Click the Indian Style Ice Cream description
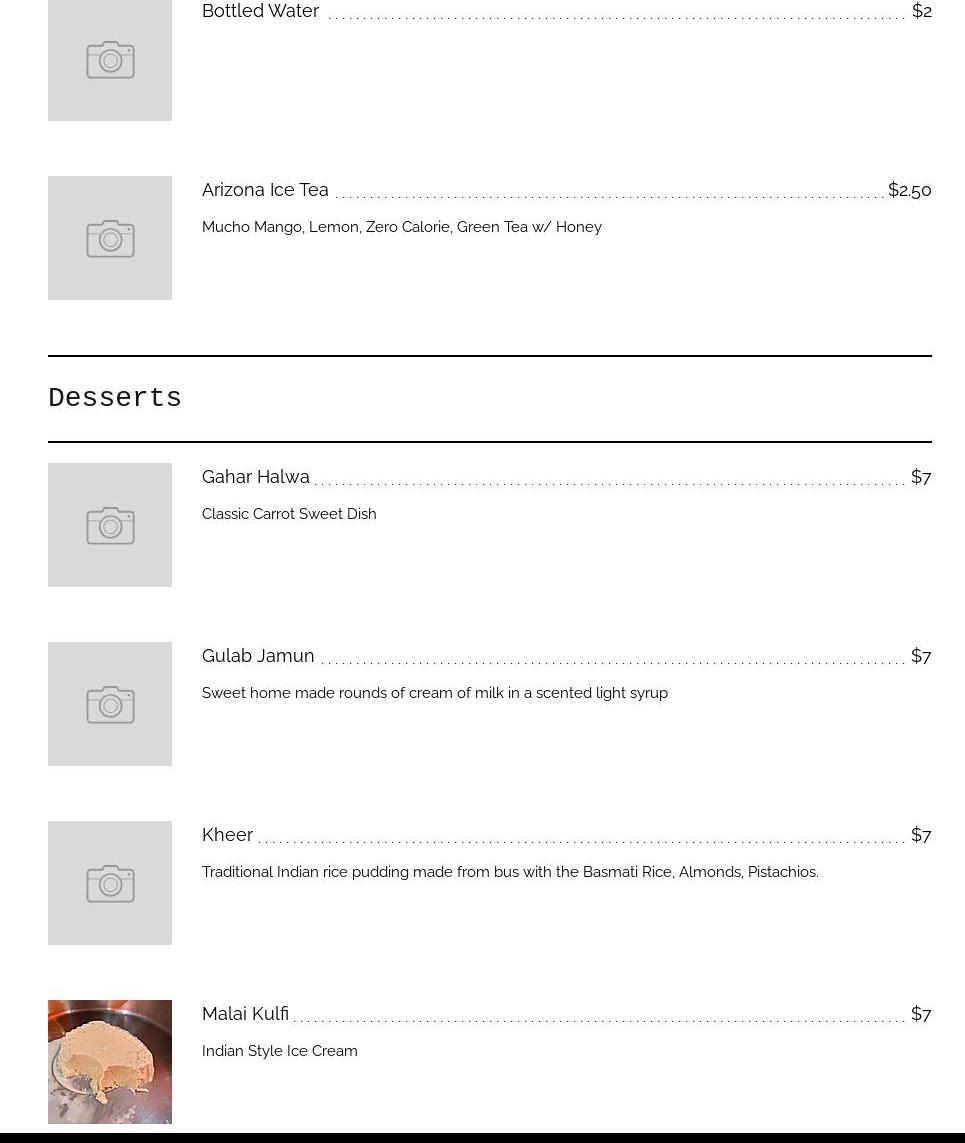 [279, 1051]
